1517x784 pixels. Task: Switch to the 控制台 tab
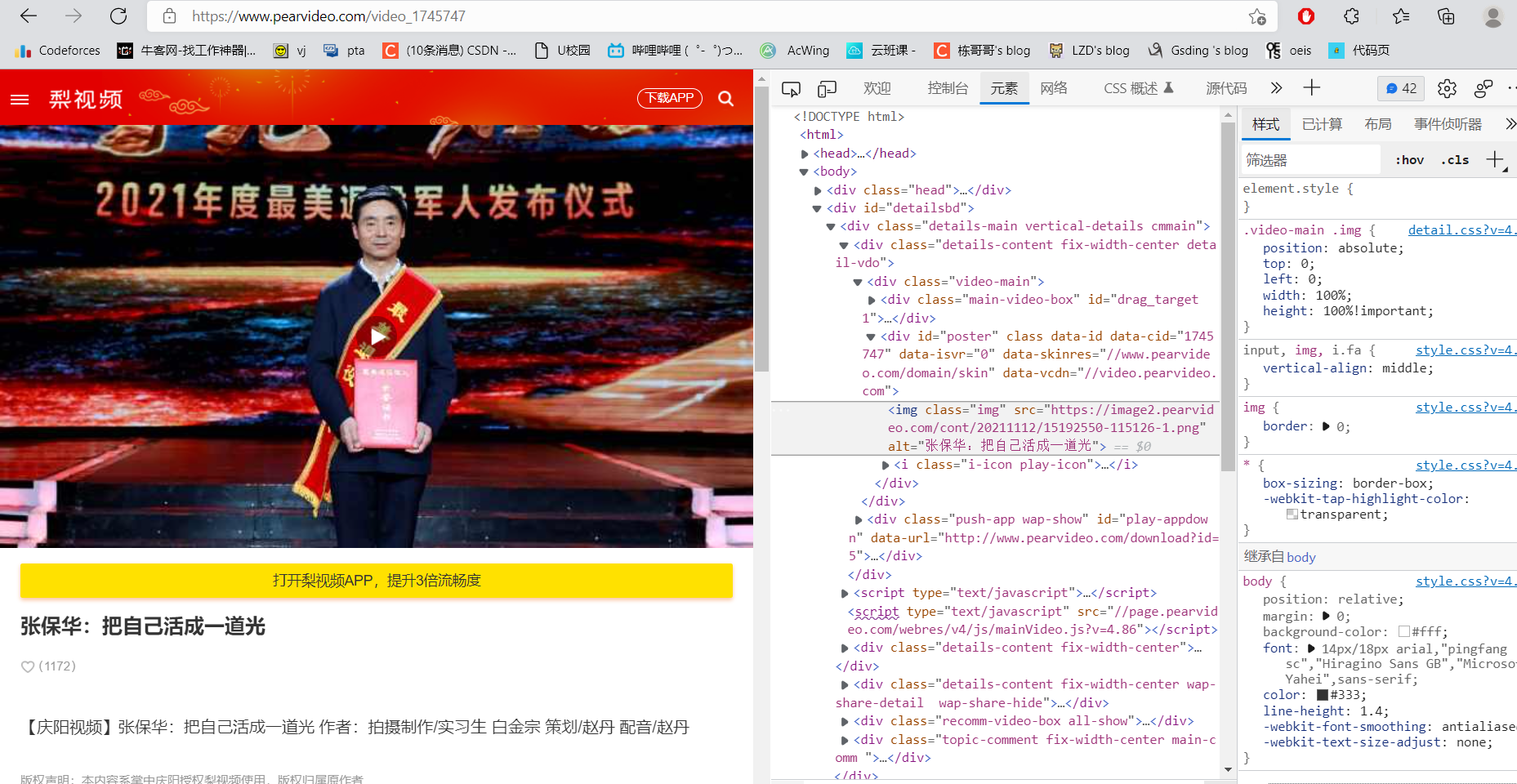[x=948, y=88]
